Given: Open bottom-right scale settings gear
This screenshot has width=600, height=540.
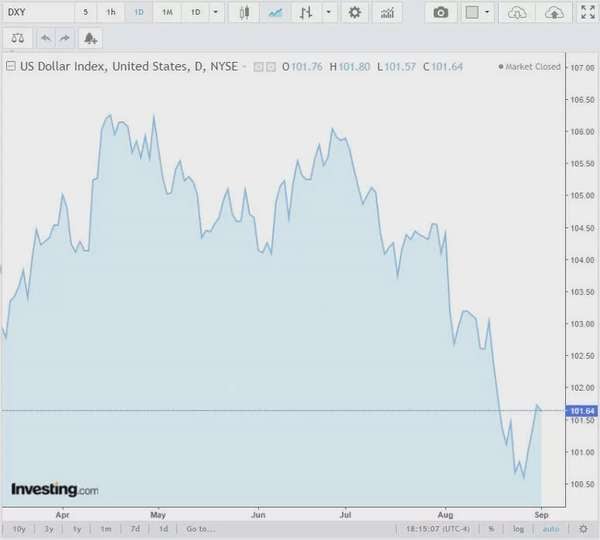Looking at the screenshot, I should click(x=583, y=529).
